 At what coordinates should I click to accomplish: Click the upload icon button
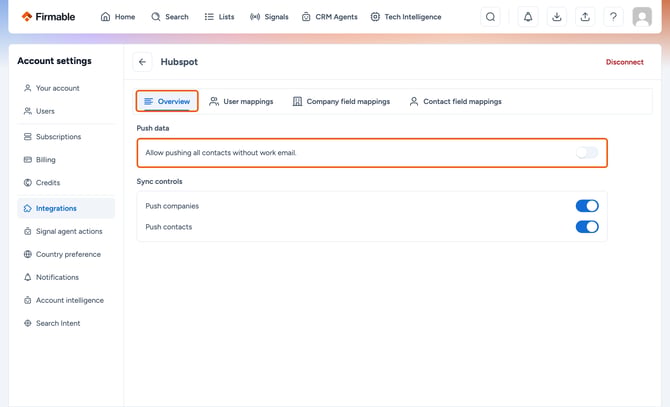pos(585,17)
